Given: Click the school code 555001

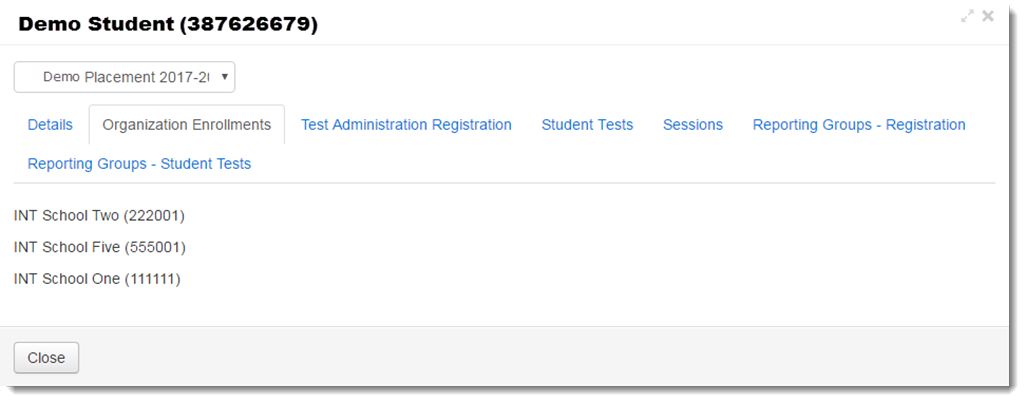Looking at the screenshot, I should tap(155, 247).
